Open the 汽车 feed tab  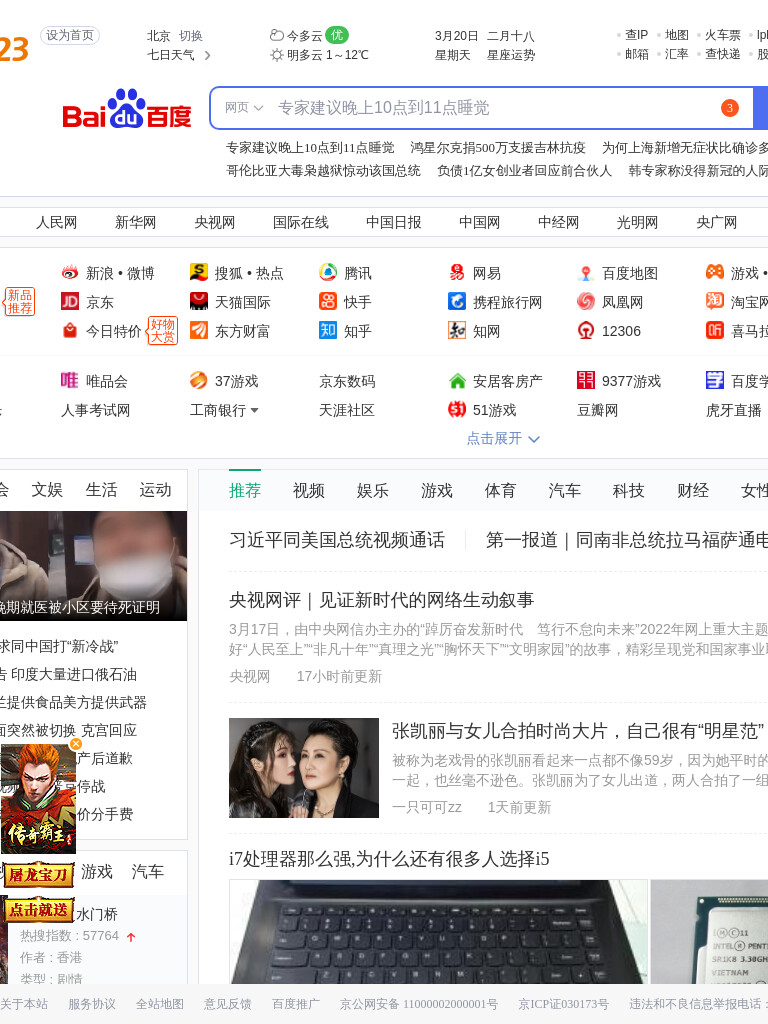pyautogui.click(x=564, y=490)
